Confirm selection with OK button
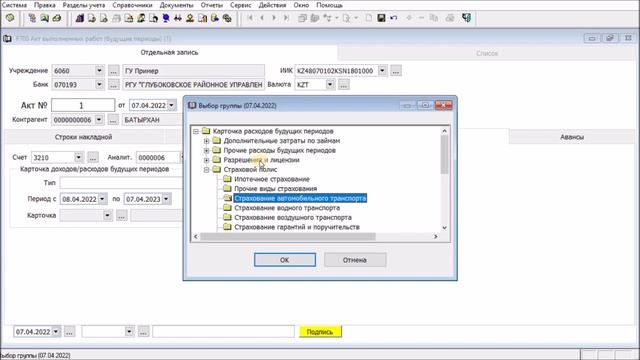The width and height of the screenshot is (640, 360). pos(284,260)
